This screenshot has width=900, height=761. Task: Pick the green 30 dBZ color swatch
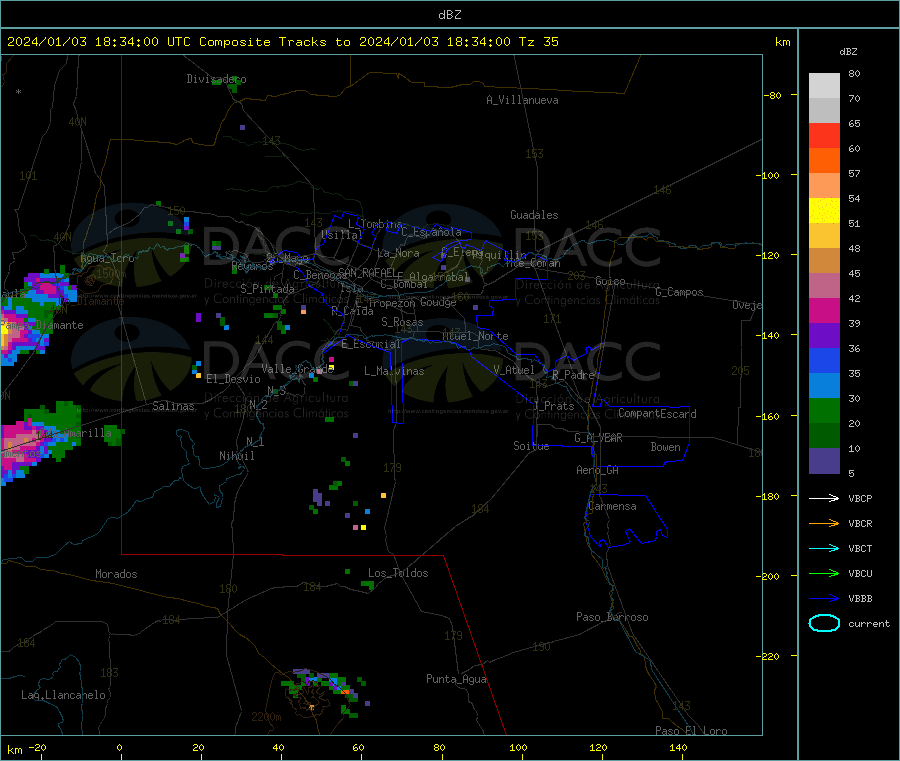(824, 410)
